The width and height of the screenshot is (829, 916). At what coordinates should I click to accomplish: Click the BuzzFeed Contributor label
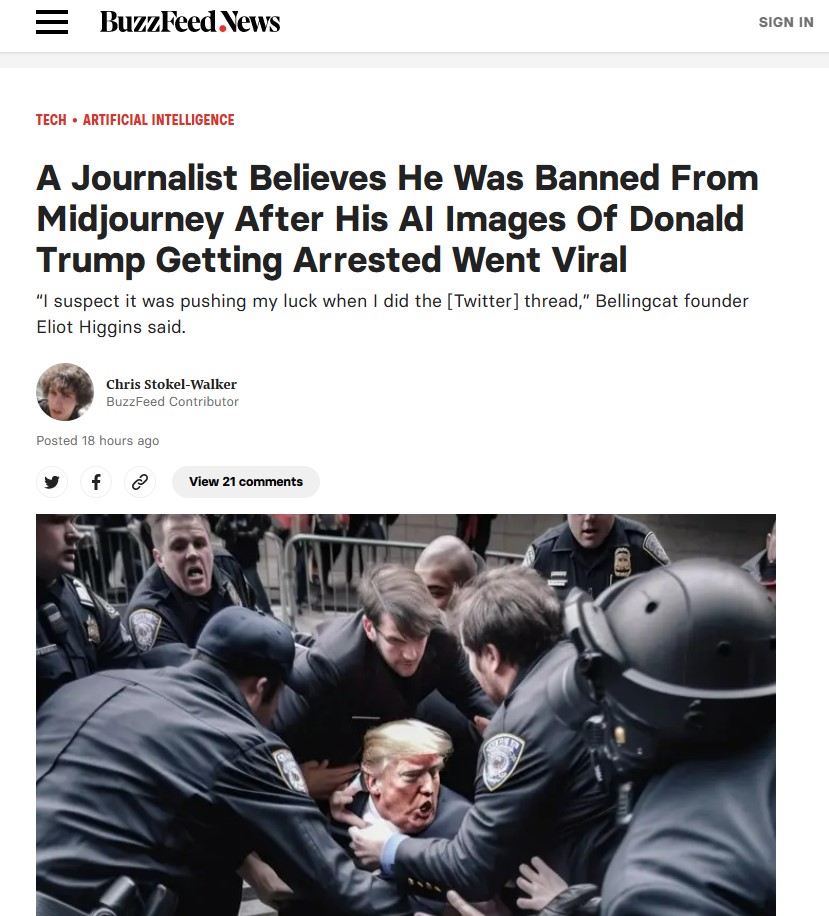[x=172, y=402]
